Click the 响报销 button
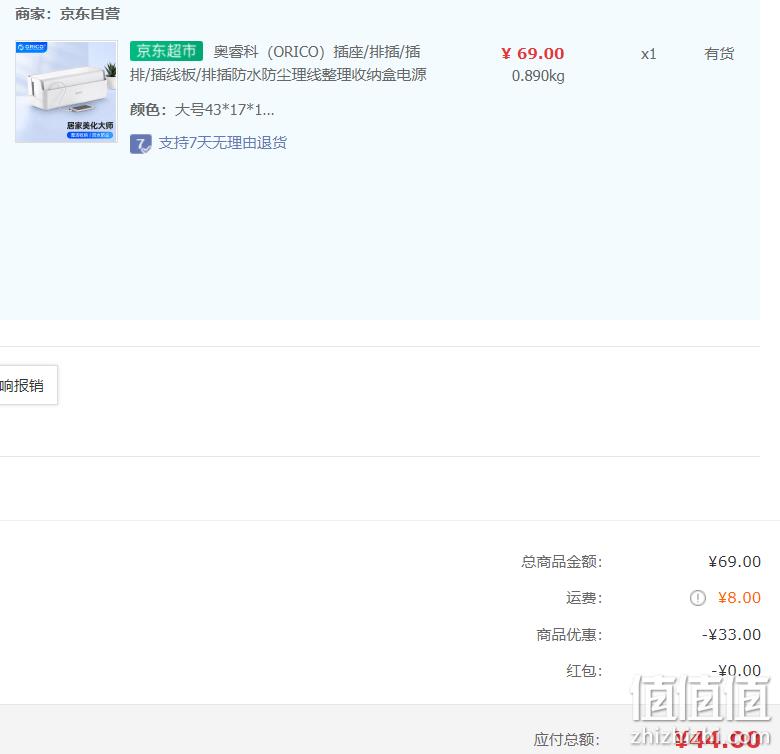The image size is (780, 754). pyautogui.click(x=28, y=385)
